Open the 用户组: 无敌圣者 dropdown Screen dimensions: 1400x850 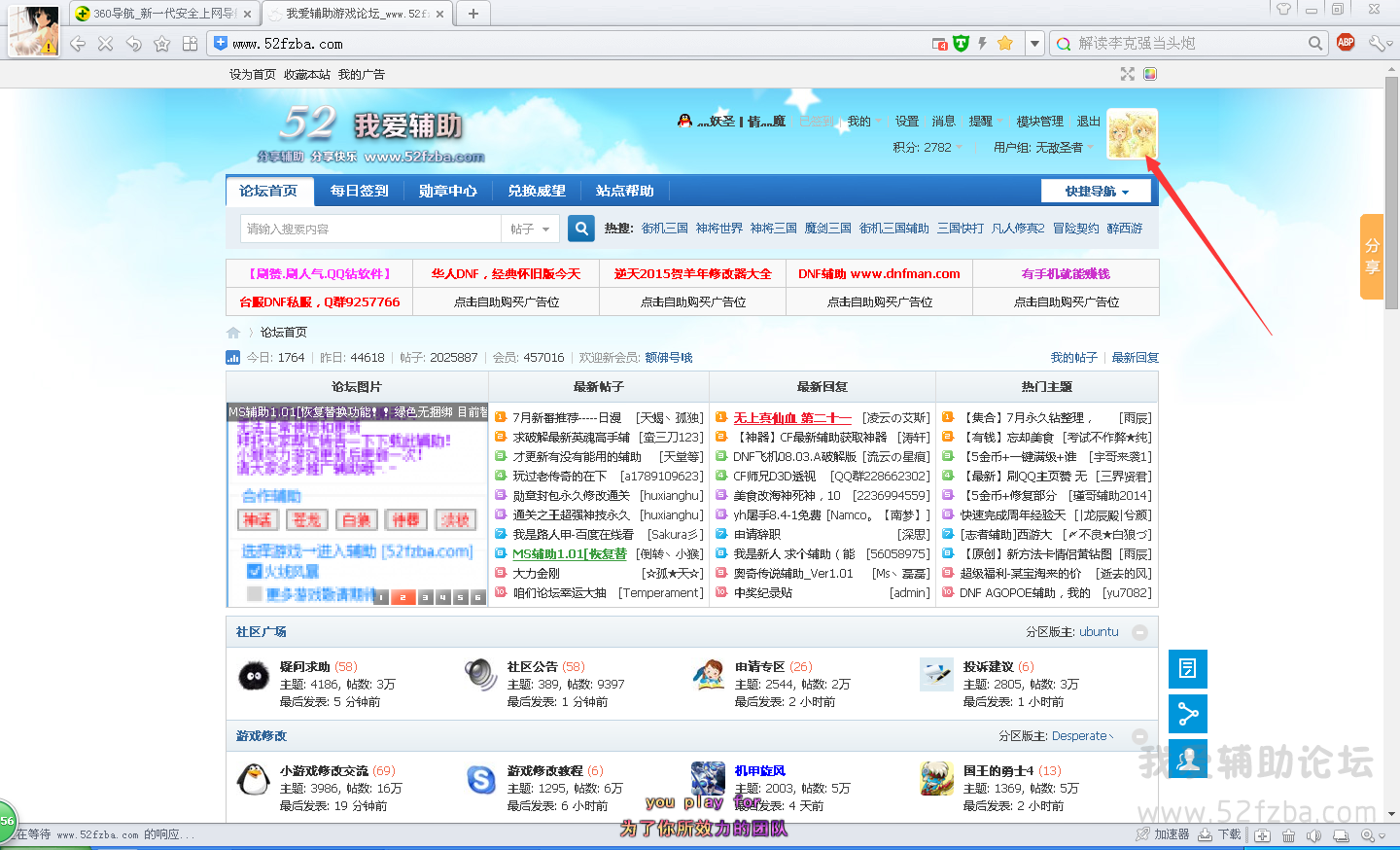tap(1043, 148)
